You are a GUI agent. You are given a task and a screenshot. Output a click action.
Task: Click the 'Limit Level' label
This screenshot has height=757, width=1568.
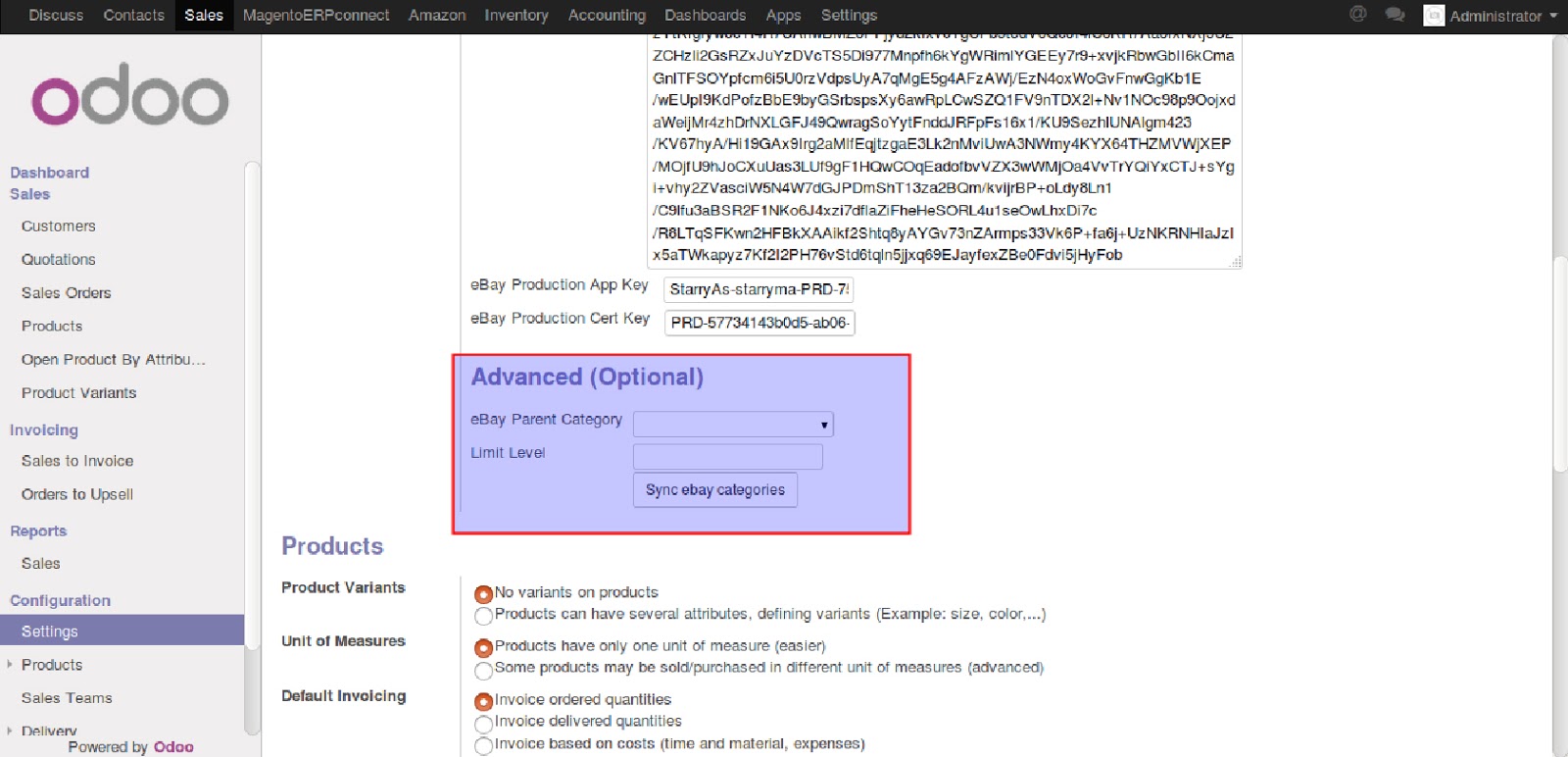[x=508, y=453]
